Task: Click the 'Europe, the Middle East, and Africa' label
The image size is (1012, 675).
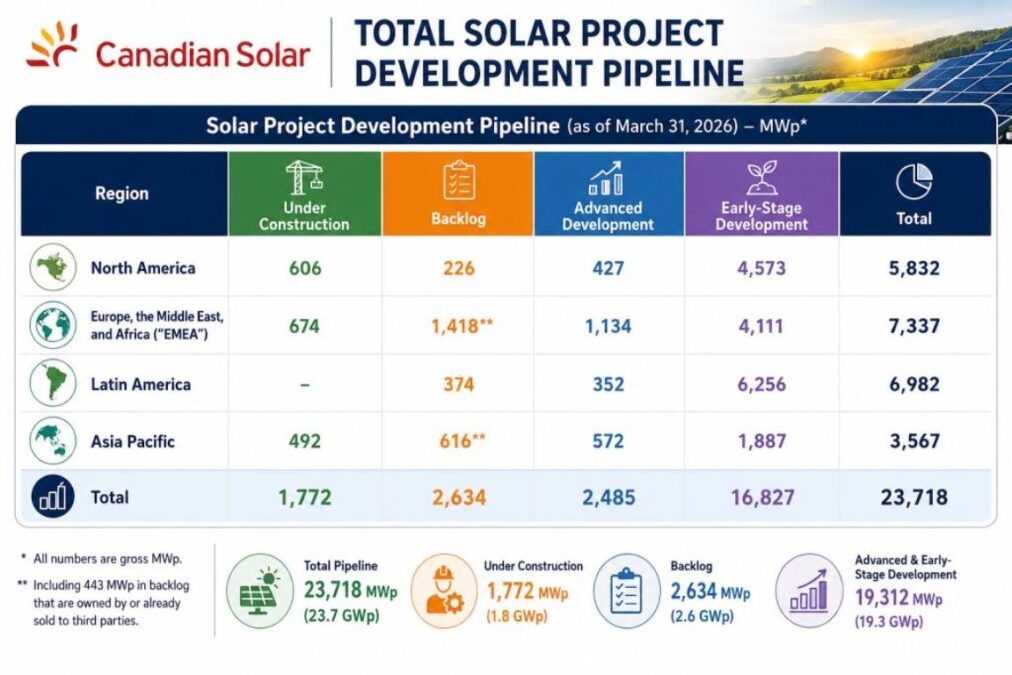Action: pos(157,325)
